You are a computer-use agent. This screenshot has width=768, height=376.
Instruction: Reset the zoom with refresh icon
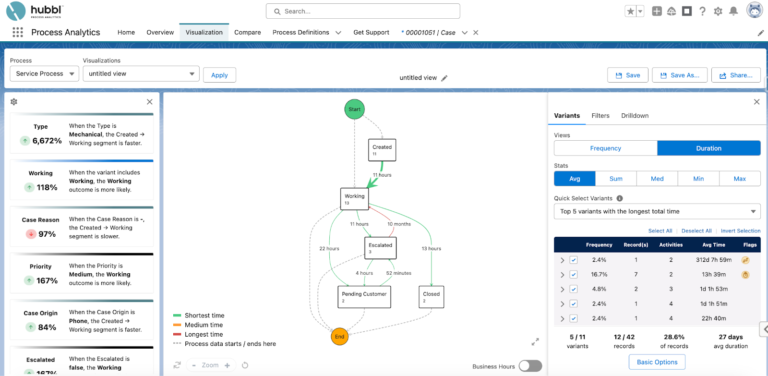click(x=245, y=365)
